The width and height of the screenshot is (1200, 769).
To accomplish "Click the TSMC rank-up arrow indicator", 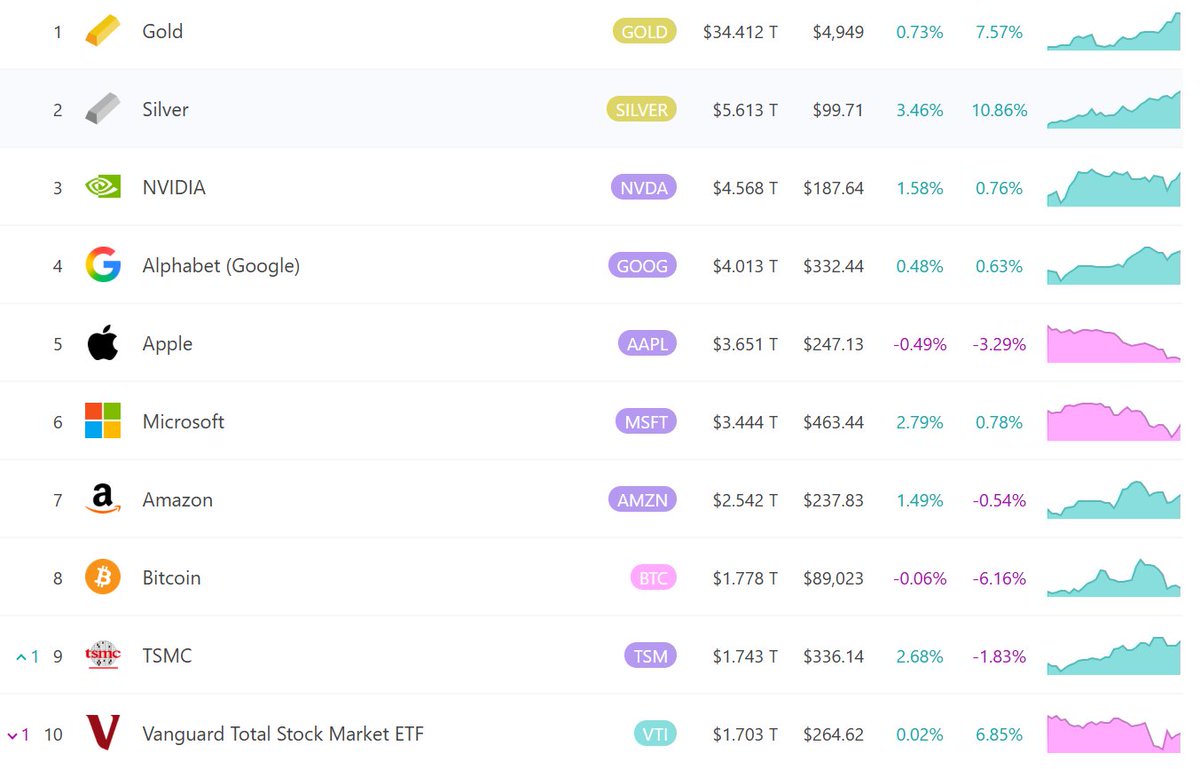I will click(x=21, y=657).
